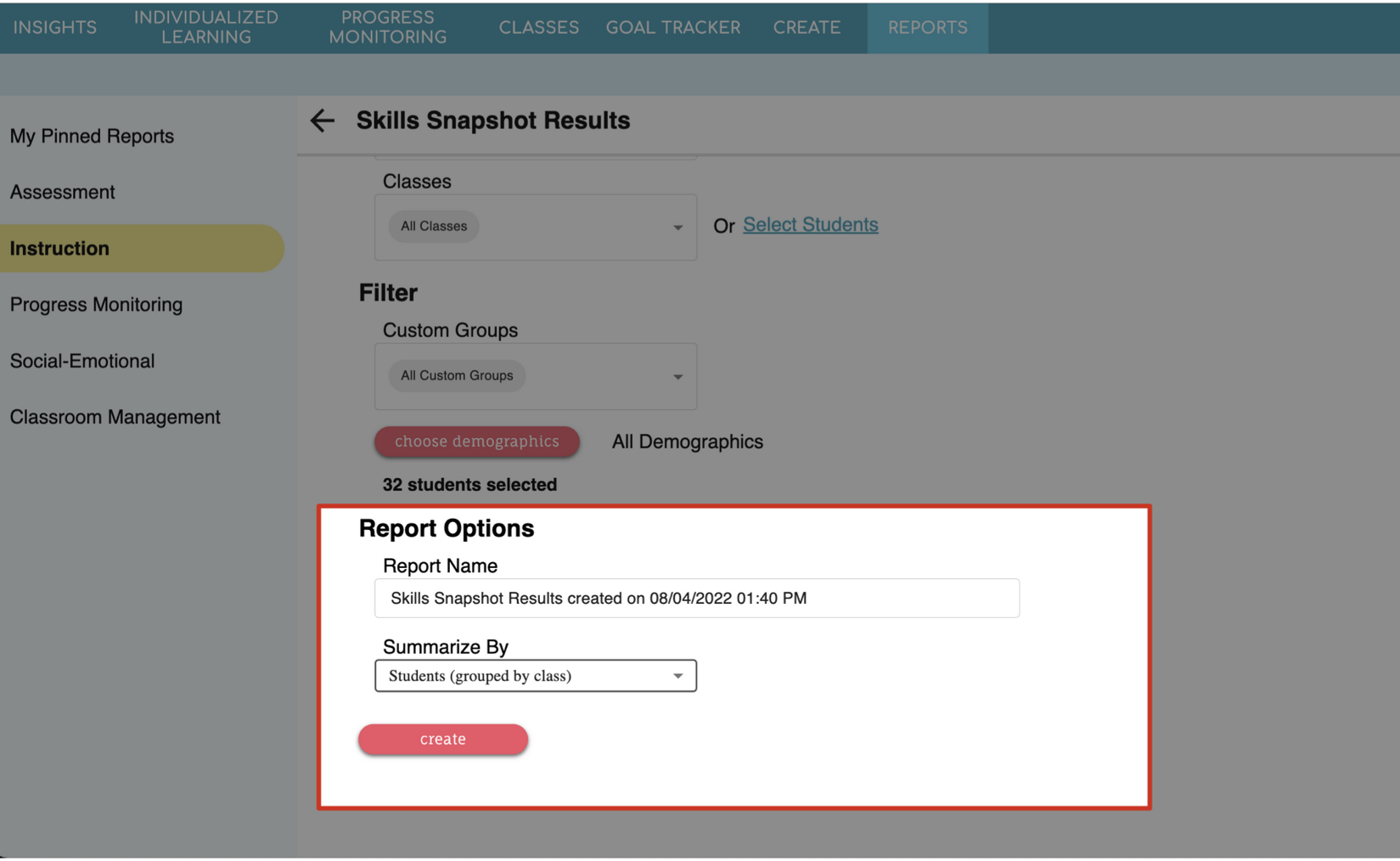Screen dimensions: 1400x861
Task: Click the create button
Action: coord(442,739)
